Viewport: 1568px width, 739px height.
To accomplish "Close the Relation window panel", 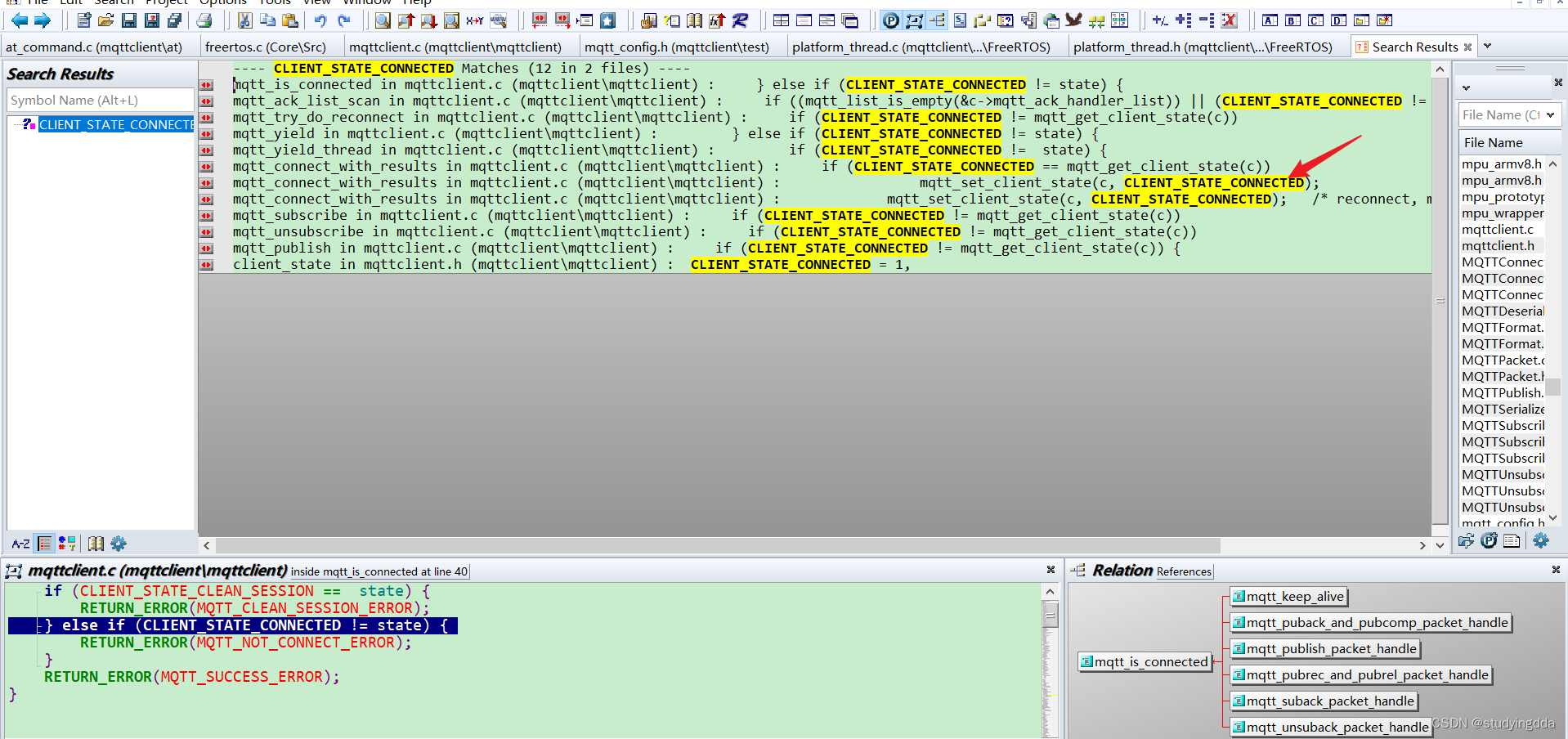I will point(1556,570).
